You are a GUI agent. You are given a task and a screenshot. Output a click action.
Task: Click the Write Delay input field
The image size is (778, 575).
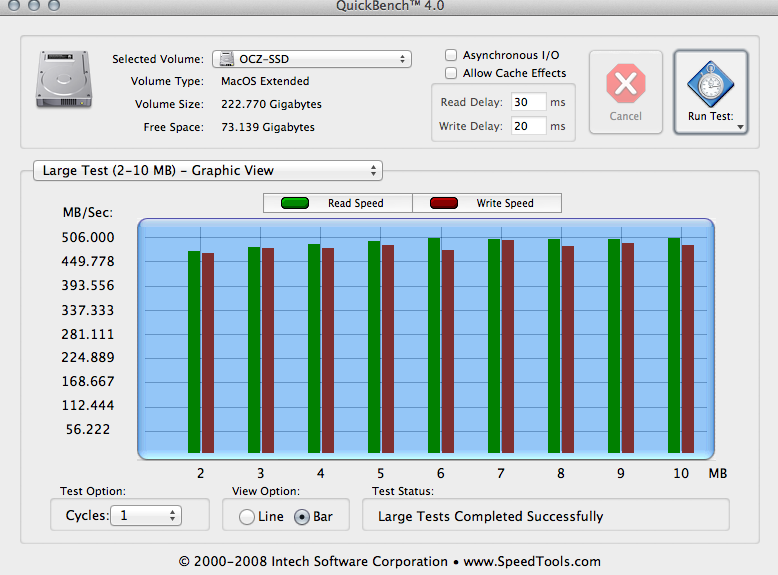[528, 126]
